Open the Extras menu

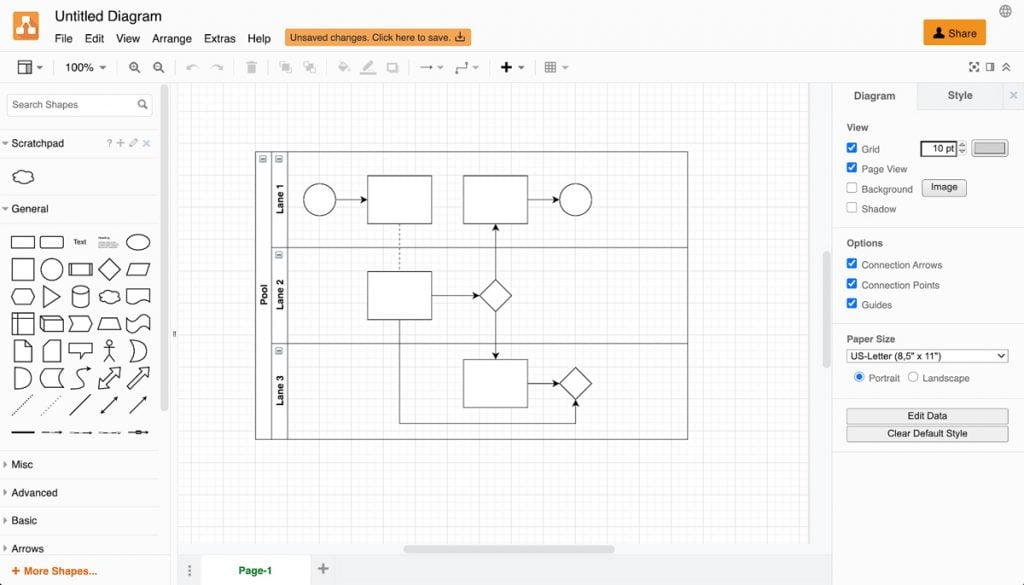click(219, 38)
